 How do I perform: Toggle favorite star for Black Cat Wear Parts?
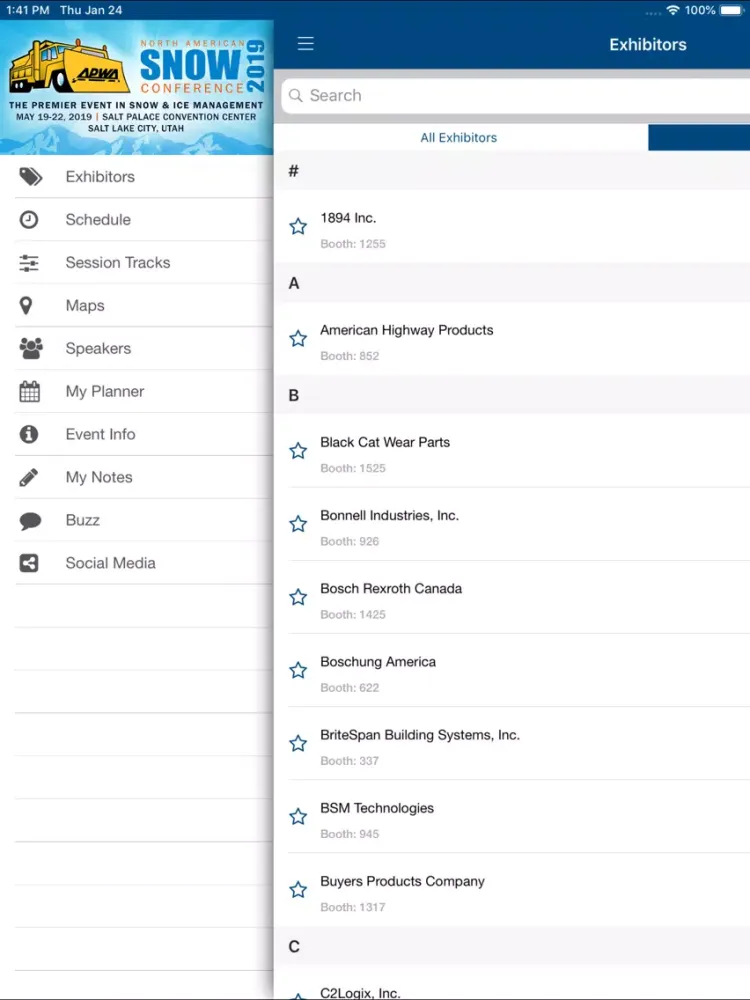pos(298,451)
